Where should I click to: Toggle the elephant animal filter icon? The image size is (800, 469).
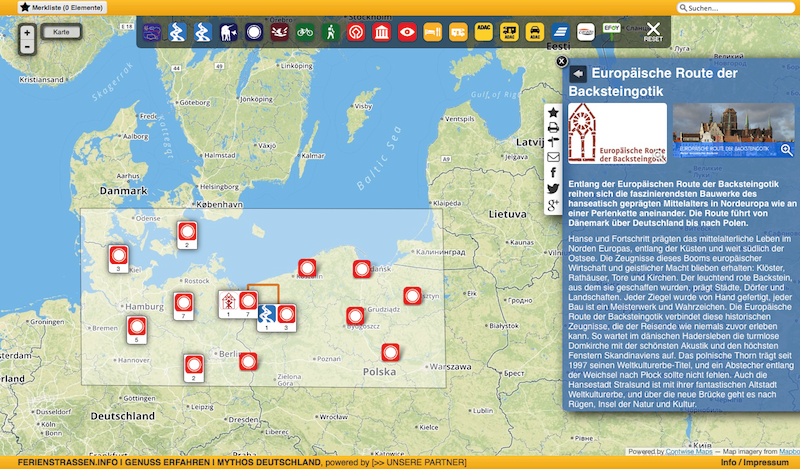click(x=229, y=32)
